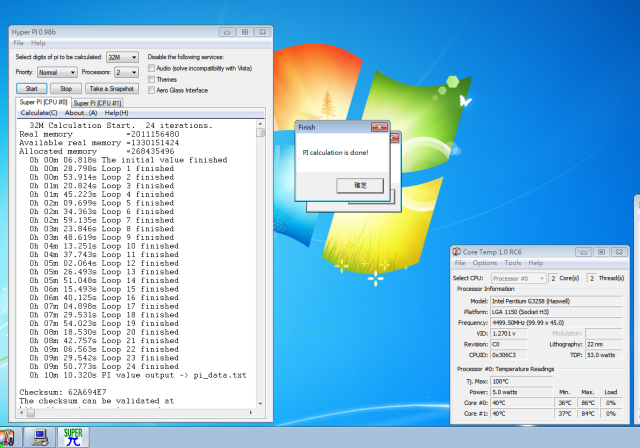The image size is (640, 448).
Task: Click 'PI calculation is done!' message
Action: pyautogui.click(x=335, y=153)
